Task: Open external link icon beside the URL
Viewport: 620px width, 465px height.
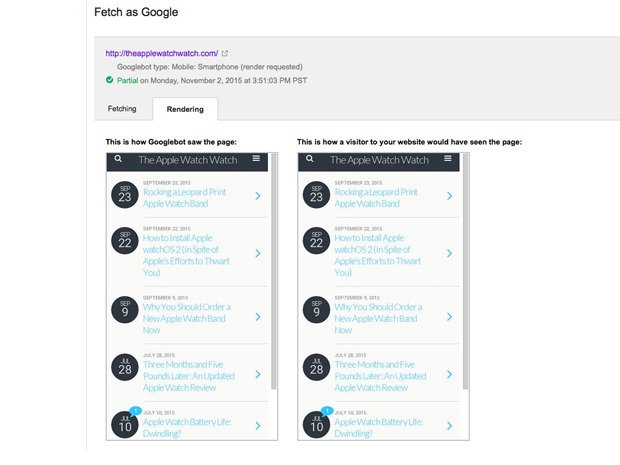Action: coord(225,53)
